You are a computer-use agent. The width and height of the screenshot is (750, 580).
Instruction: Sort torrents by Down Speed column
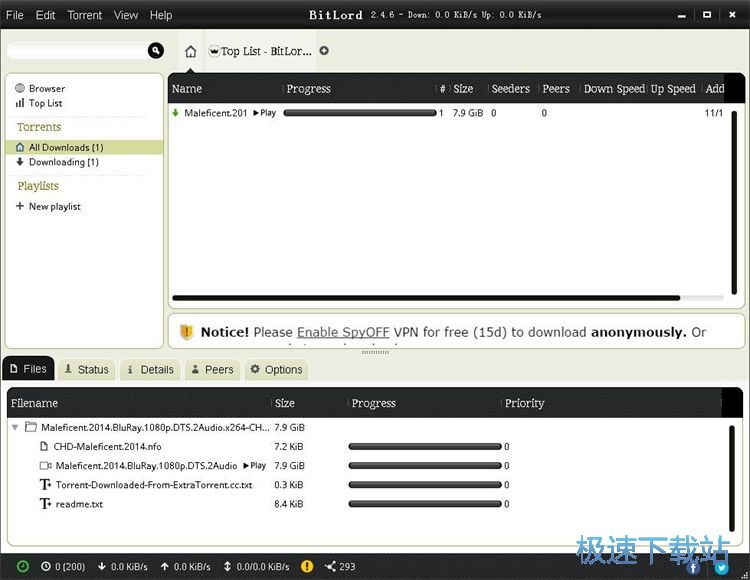click(x=614, y=88)
